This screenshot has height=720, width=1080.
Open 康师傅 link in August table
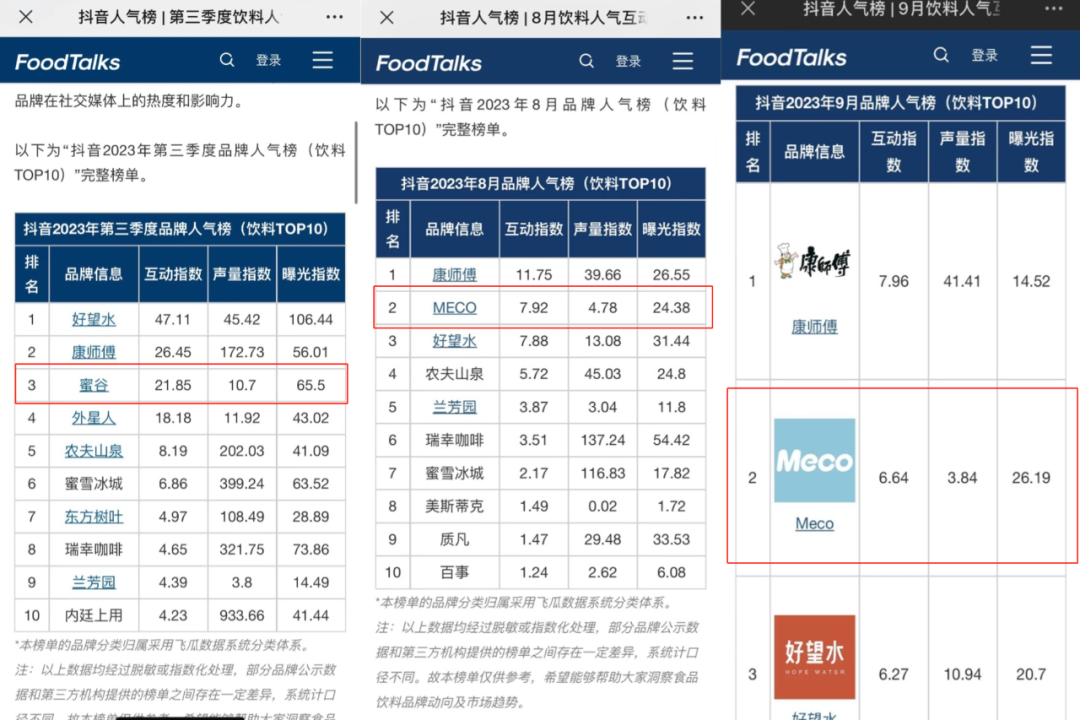point(455,275)
